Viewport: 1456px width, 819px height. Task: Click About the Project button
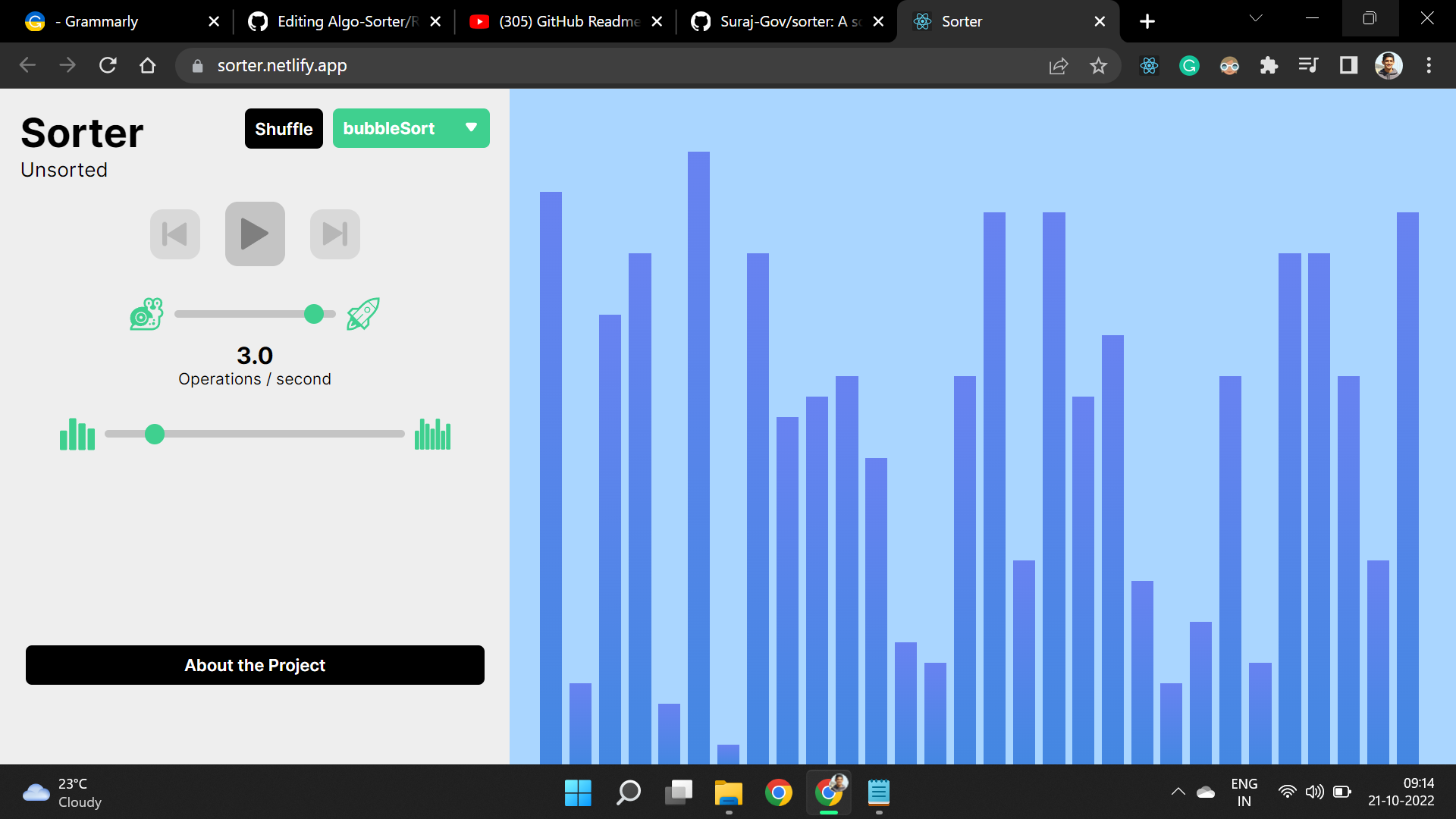pyautogui.click(x=254, y=665)
